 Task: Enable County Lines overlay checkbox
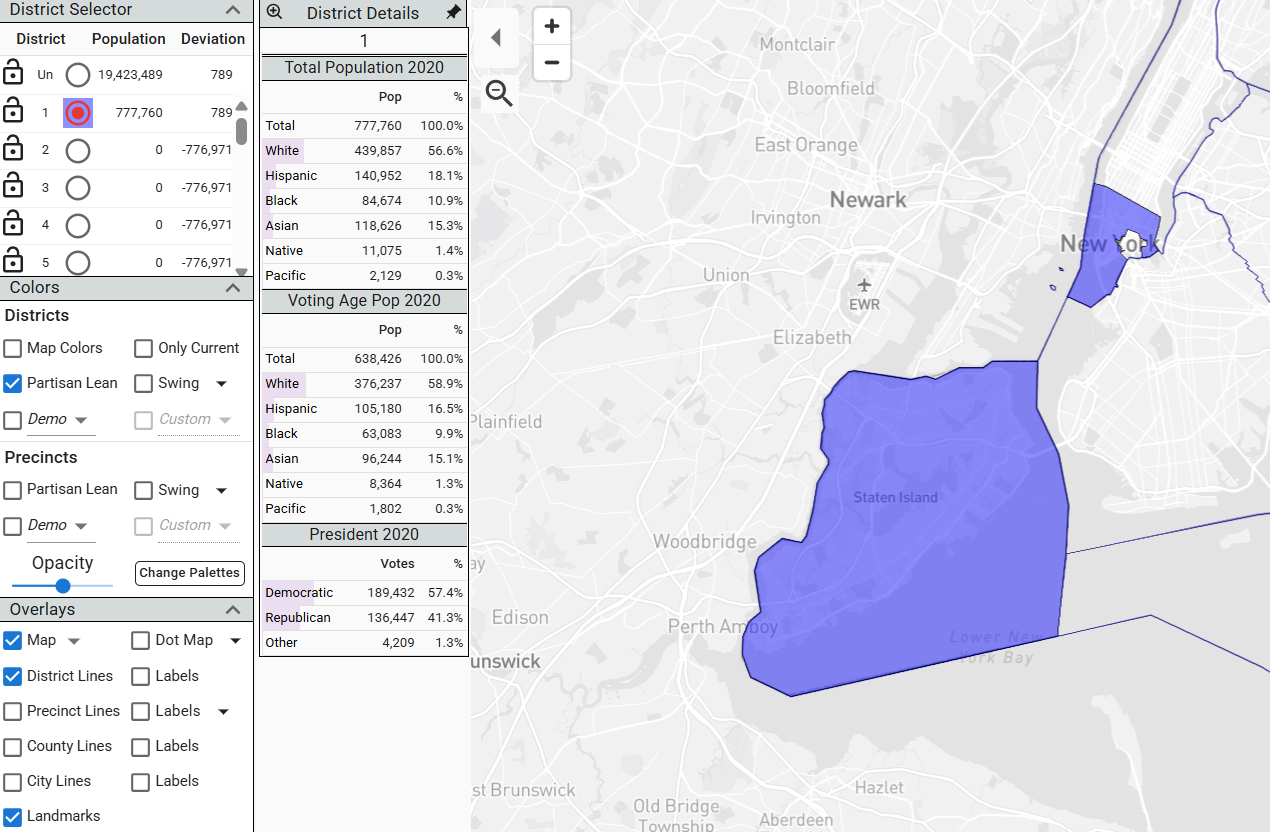[13, 746]
